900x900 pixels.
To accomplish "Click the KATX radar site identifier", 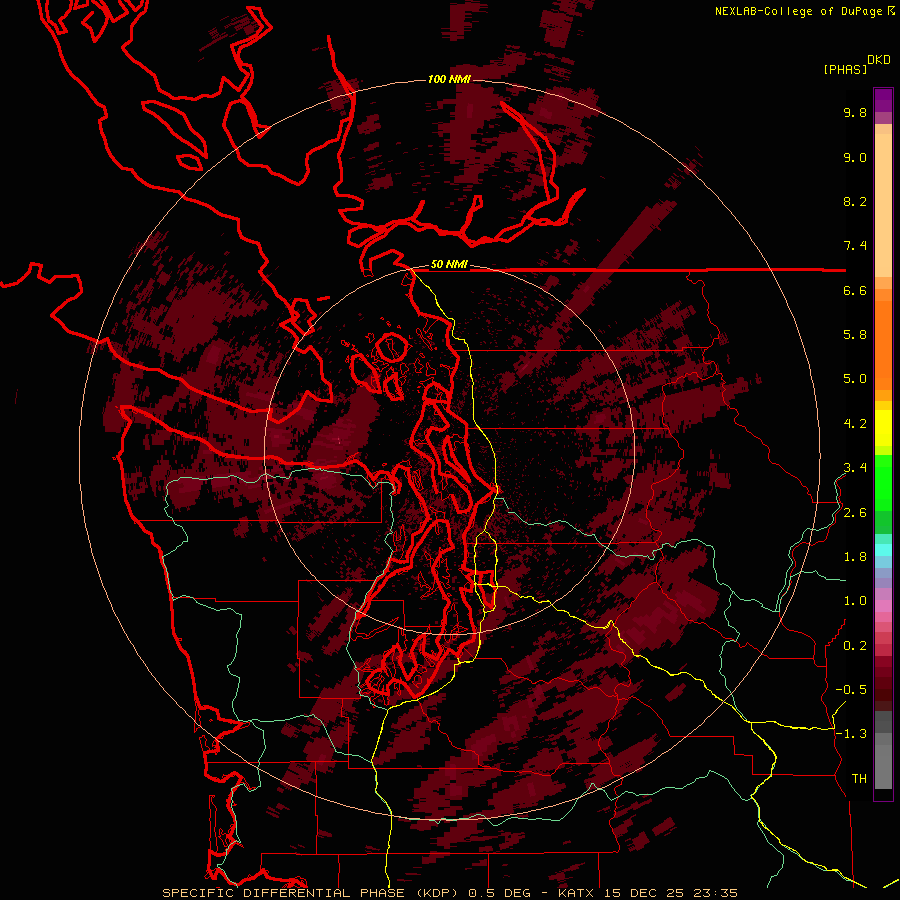I will click(x=577, y=893).
